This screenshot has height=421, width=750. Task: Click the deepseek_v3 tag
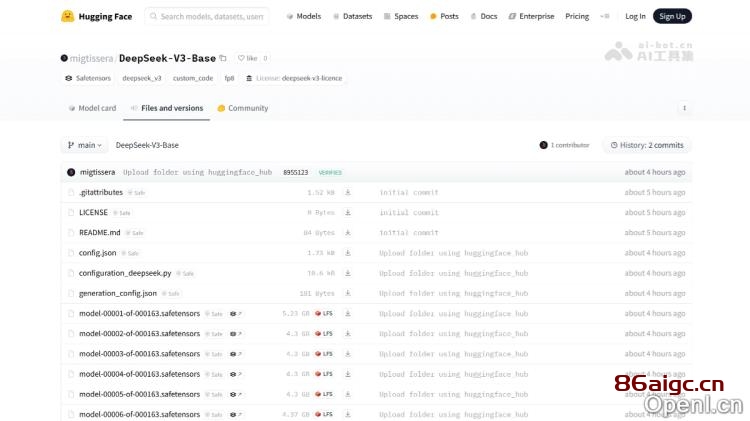[x=142, y=78]
